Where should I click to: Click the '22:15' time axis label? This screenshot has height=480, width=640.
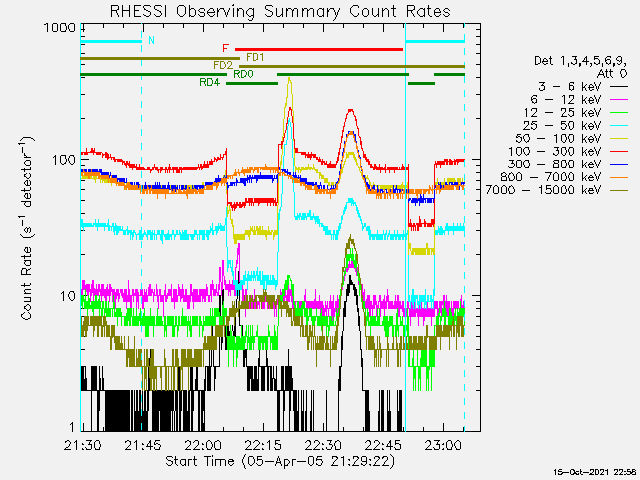tap(263, 445)
